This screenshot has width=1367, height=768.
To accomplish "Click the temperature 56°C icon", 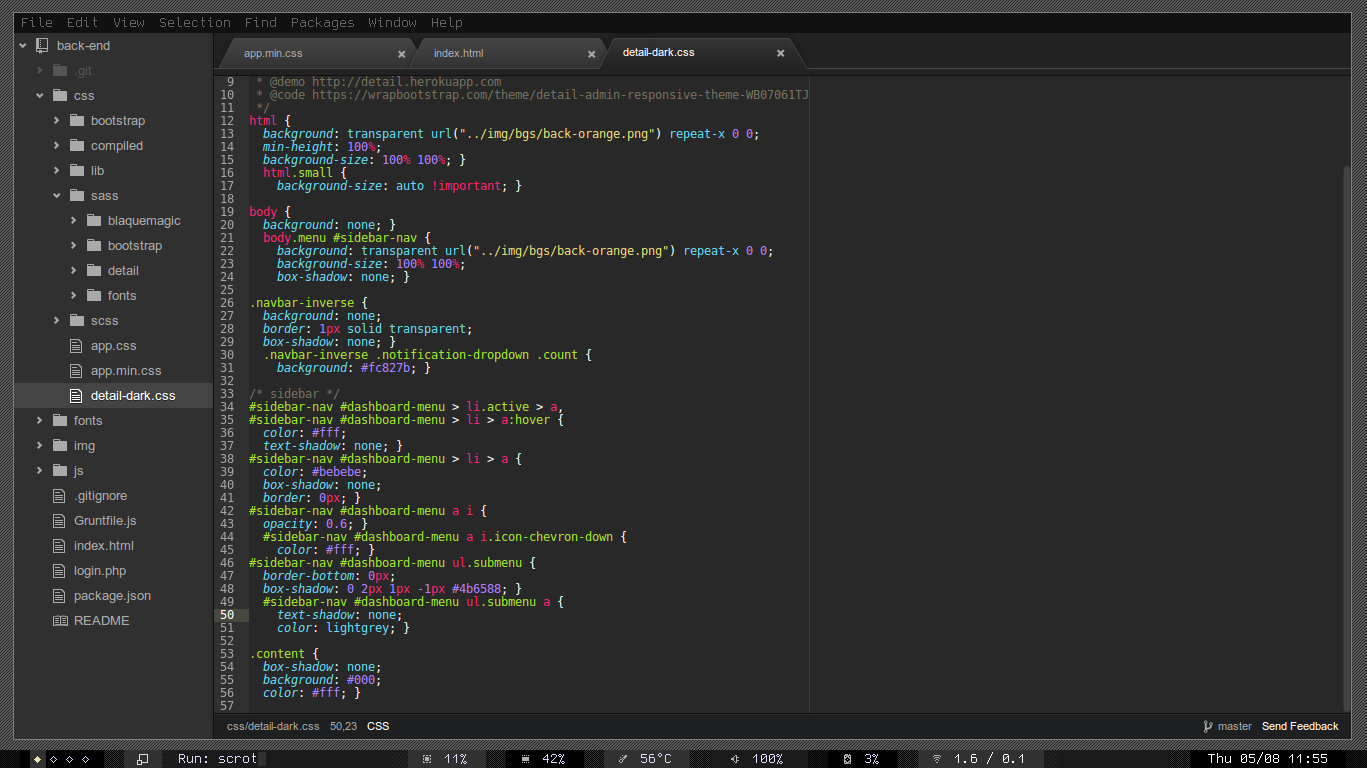I will [x=623, y=758].
